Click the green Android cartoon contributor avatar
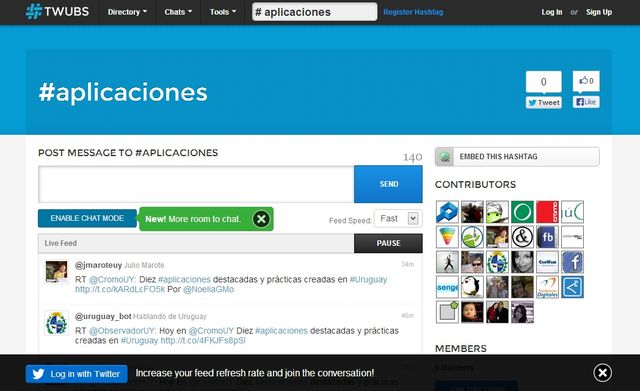This screenshot has height=391, width=640. 497,212
